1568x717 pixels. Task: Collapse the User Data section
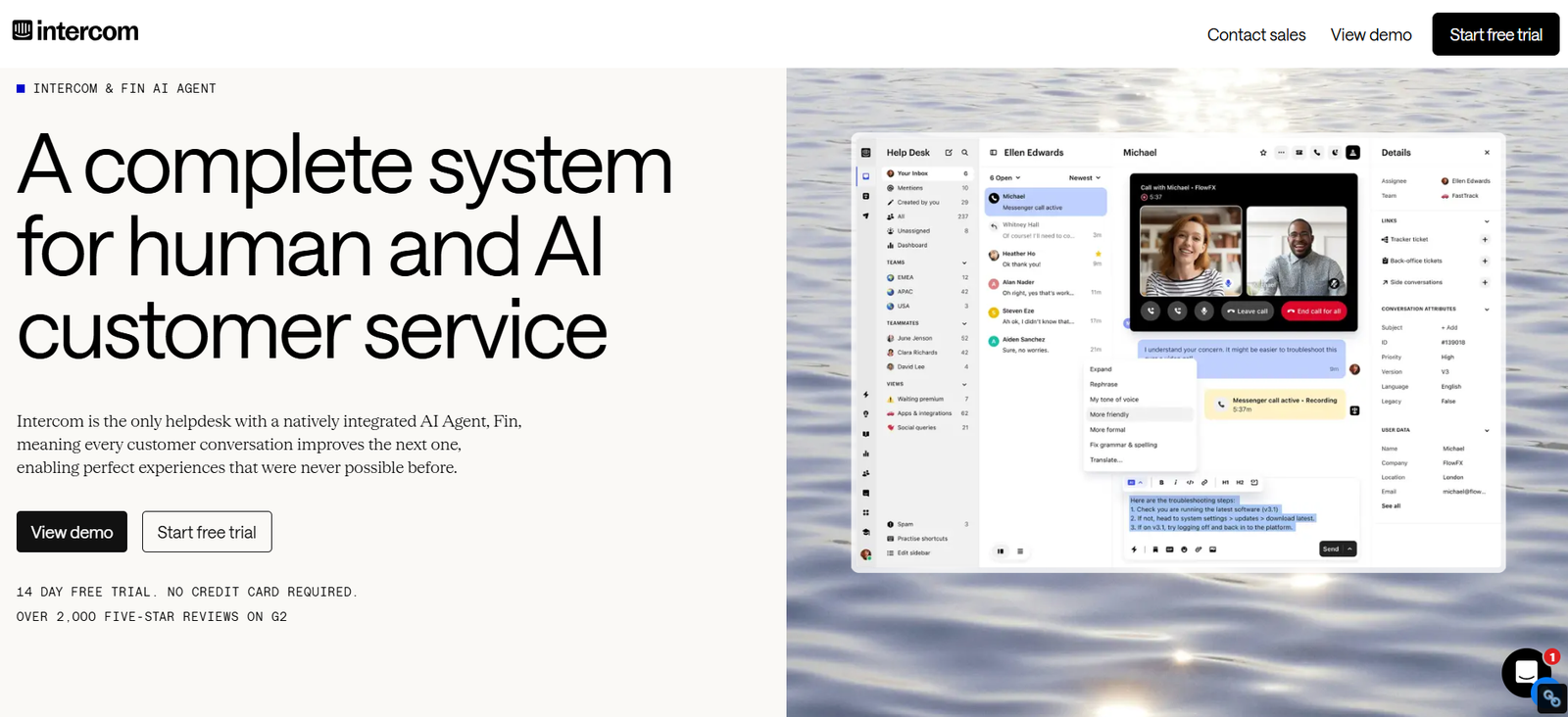coord(1487,431)
